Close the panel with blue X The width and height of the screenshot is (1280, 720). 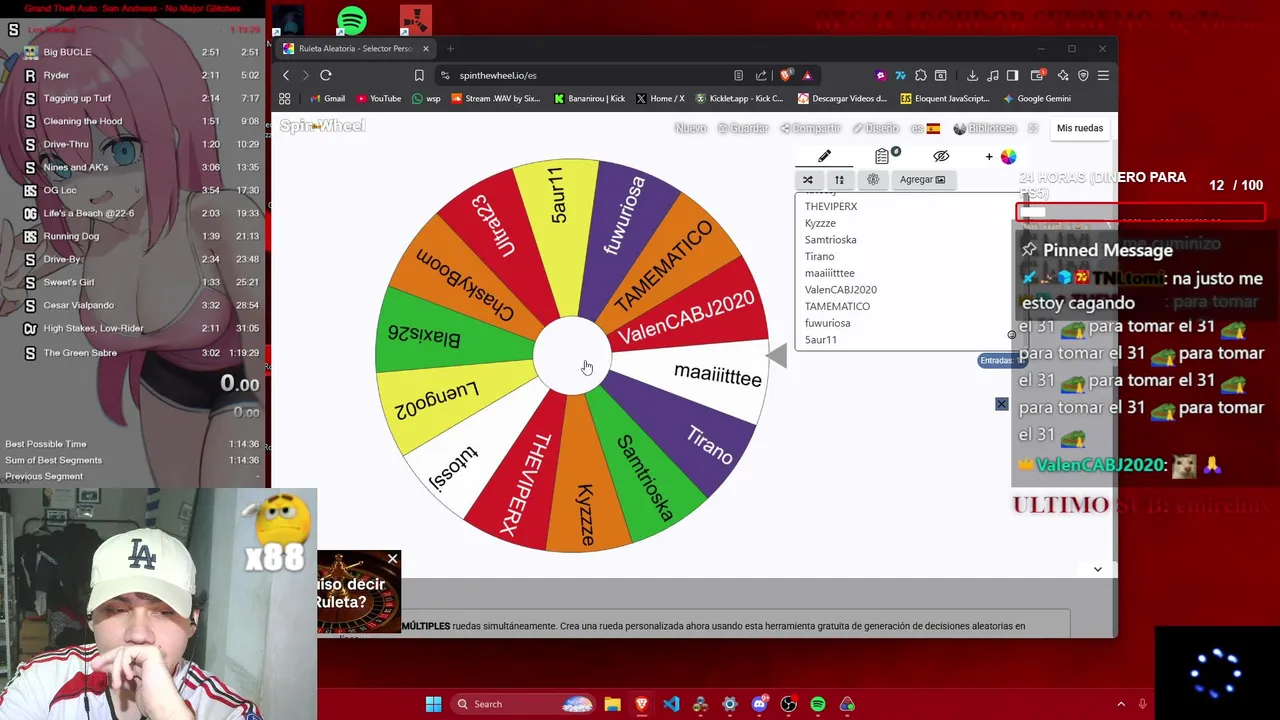[1001, 404]
